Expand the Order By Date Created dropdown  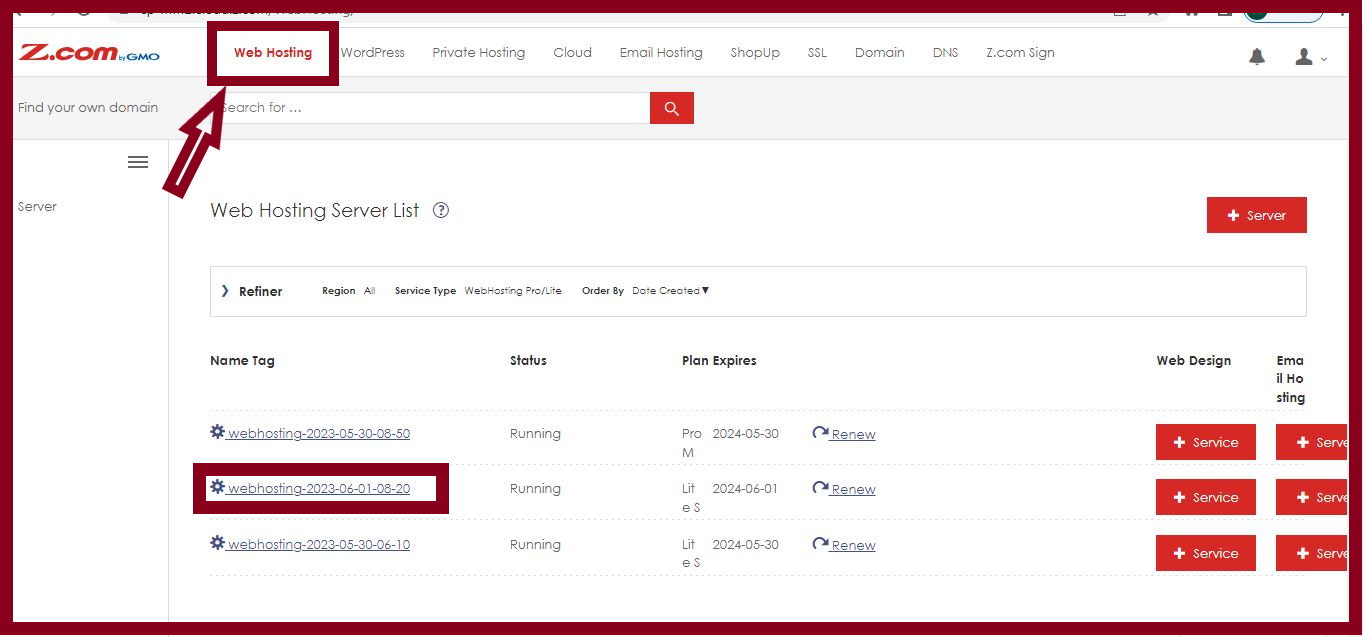pyautogui.click(x=669, y=290)
